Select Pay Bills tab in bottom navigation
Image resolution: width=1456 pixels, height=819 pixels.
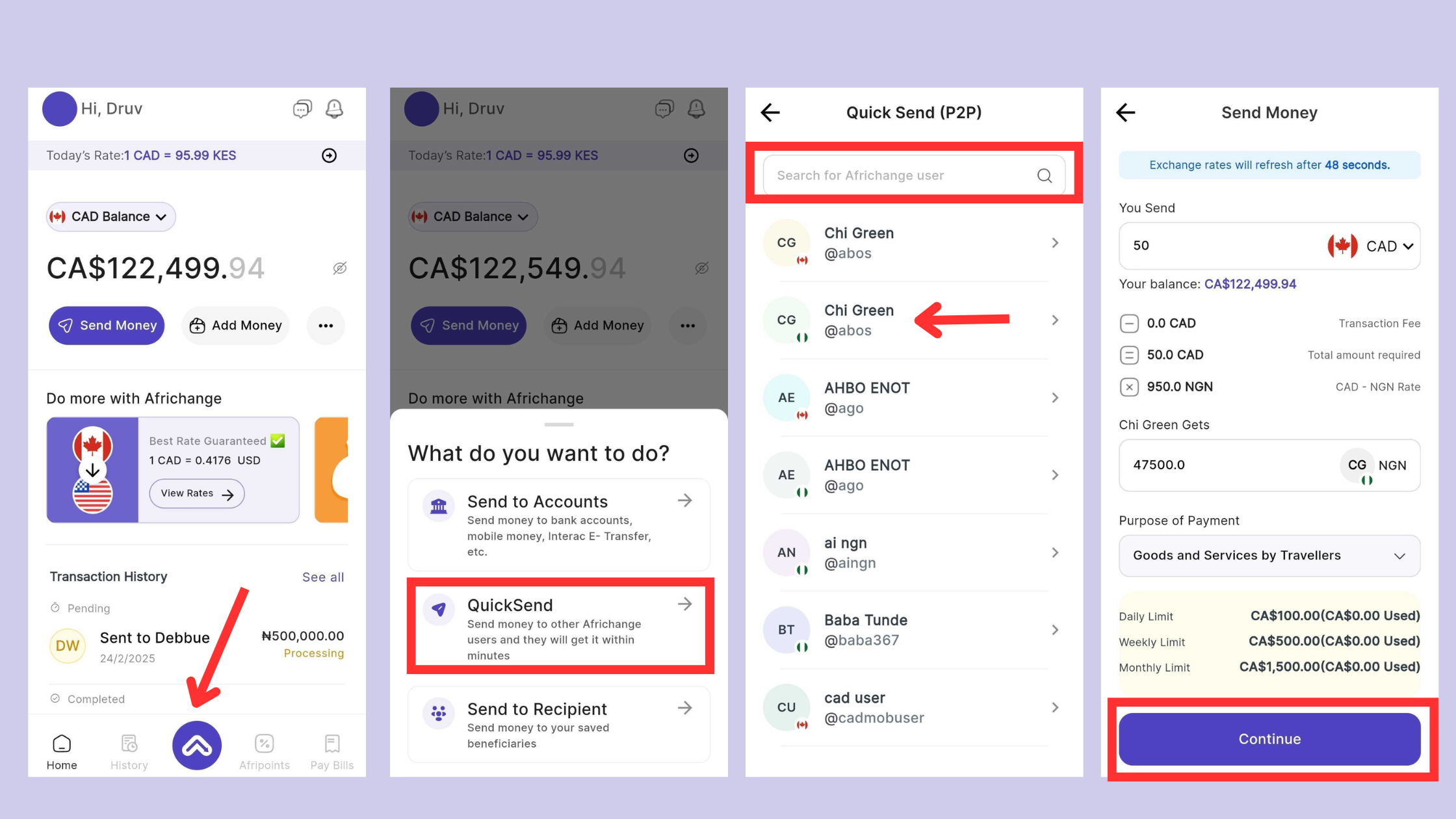(332, 752)
